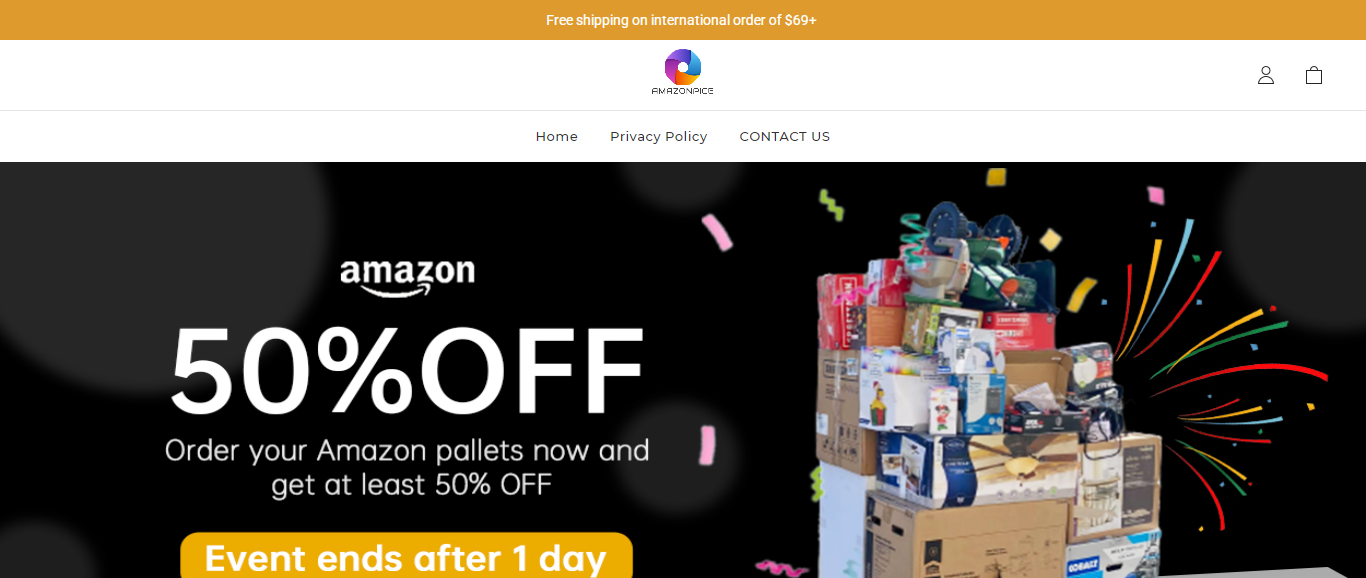The width and height of the screenshot is (1366, 578).
Task: Click the Event ends after 1 day button
Action: pyautogui.click(x=406, y=556)
